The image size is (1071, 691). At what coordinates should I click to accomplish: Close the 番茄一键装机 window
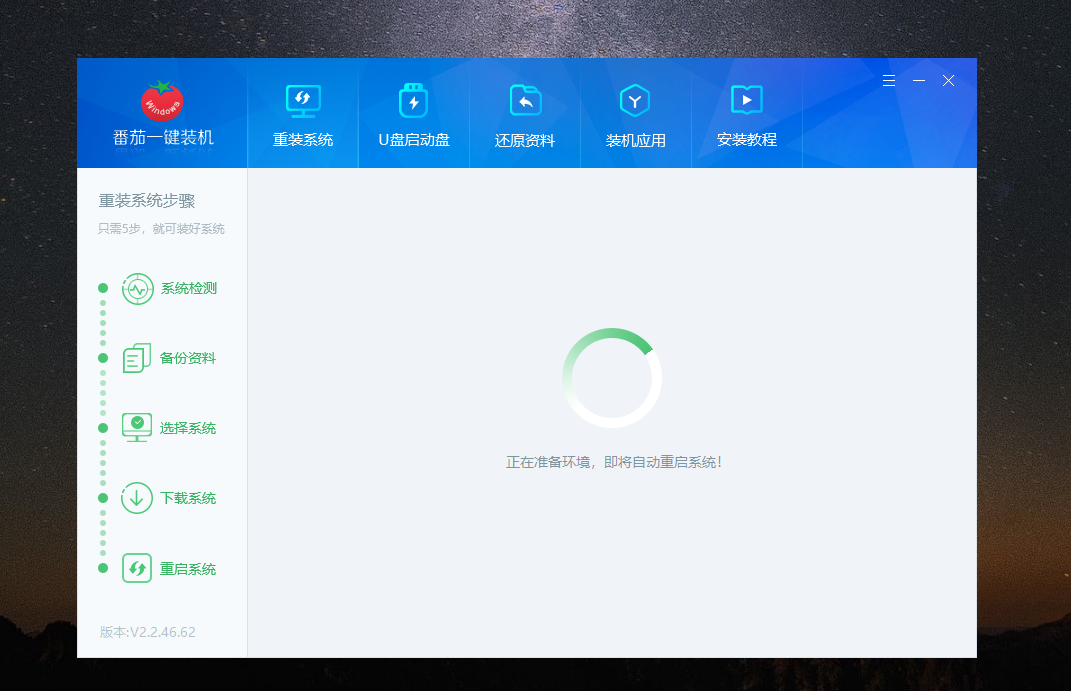click(949, 81)
